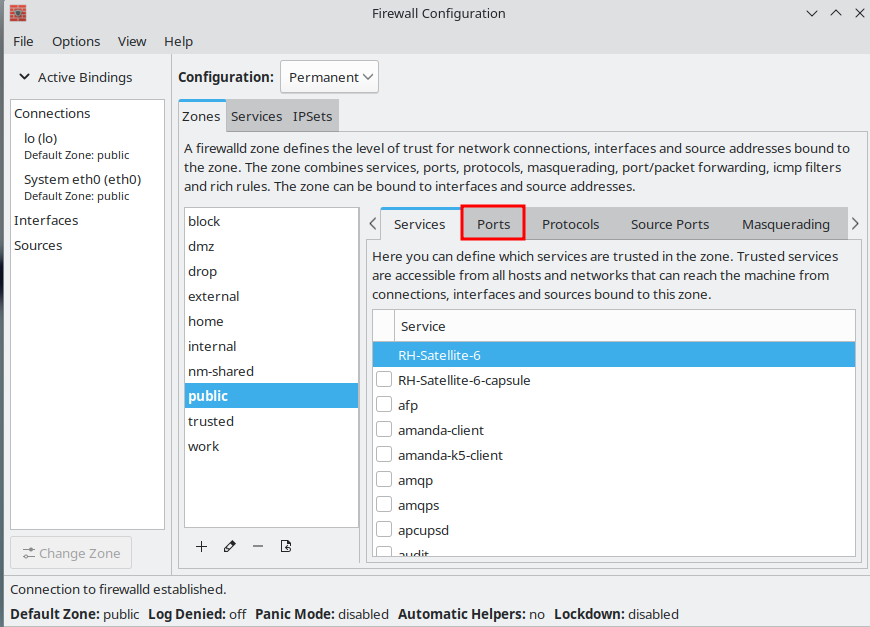Image resolution: width=870 pixels, height=627 pixels.
Task: Enable the afp service checkbox
Action: pos(383,405)
